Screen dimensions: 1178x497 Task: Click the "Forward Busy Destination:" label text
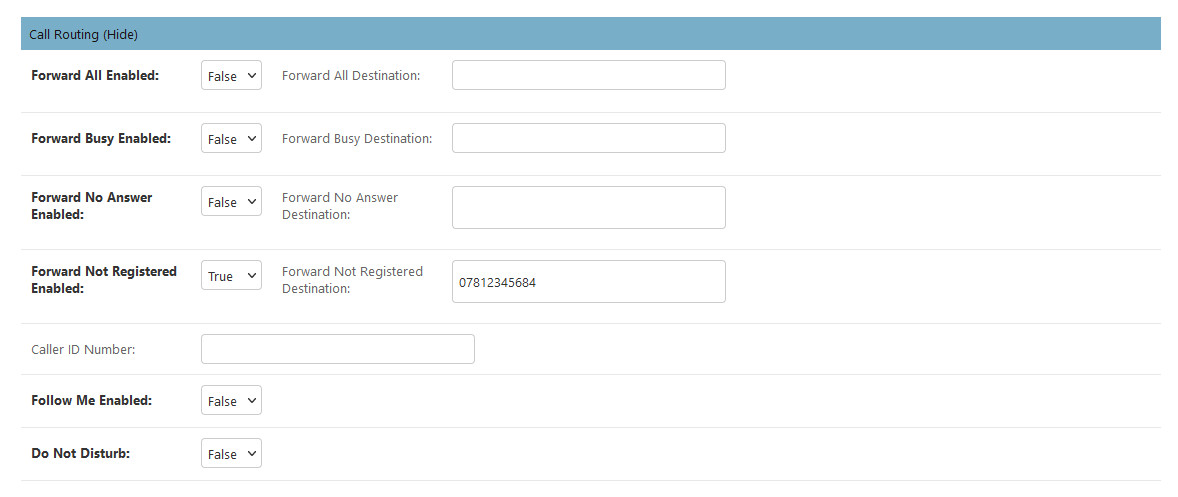(357, 139)
